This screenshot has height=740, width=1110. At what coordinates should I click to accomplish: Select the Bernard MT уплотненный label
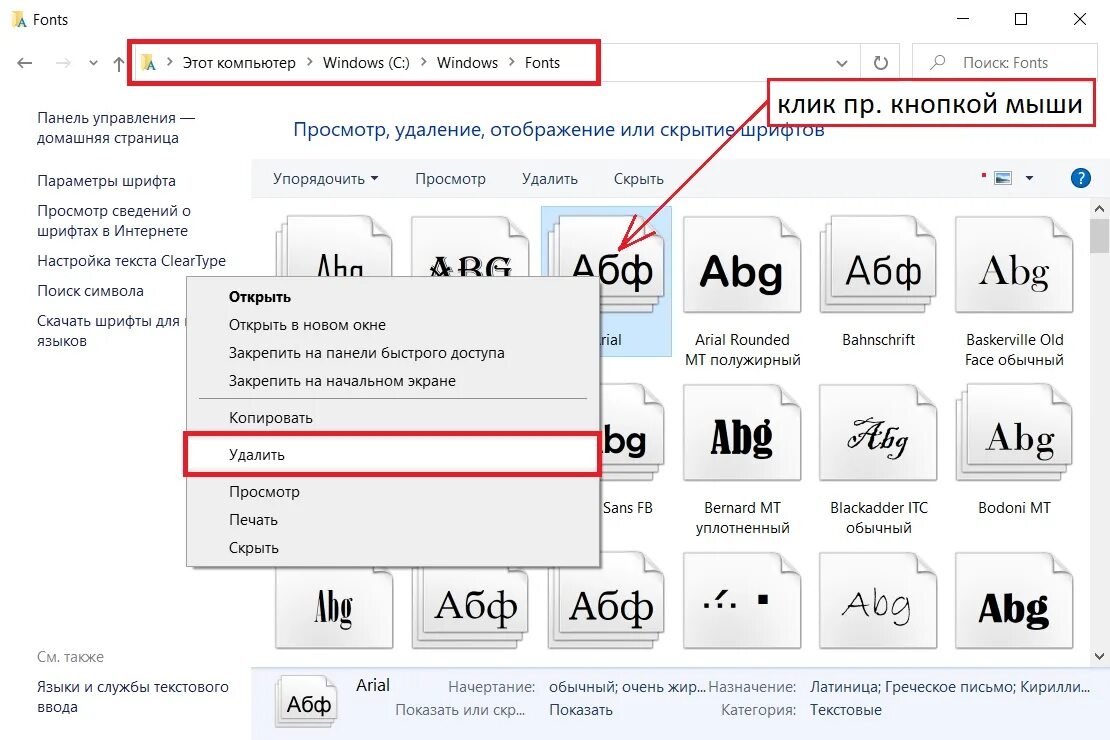click(x=742, y=518)
